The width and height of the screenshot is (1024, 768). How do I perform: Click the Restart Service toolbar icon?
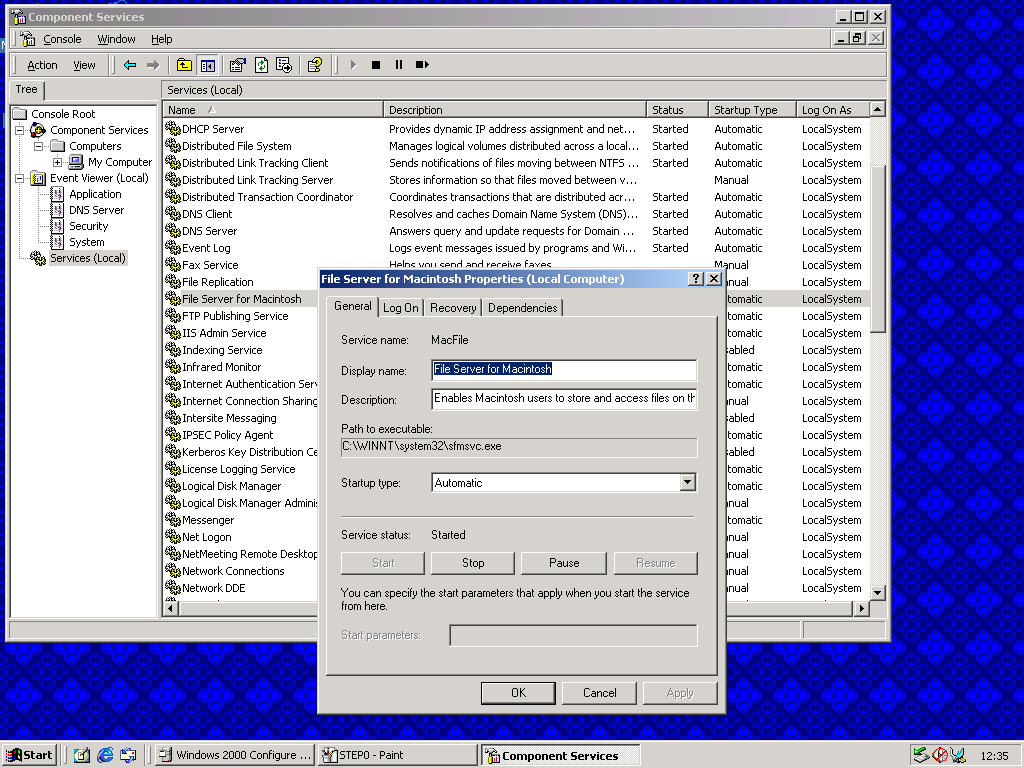click(422, 65)
